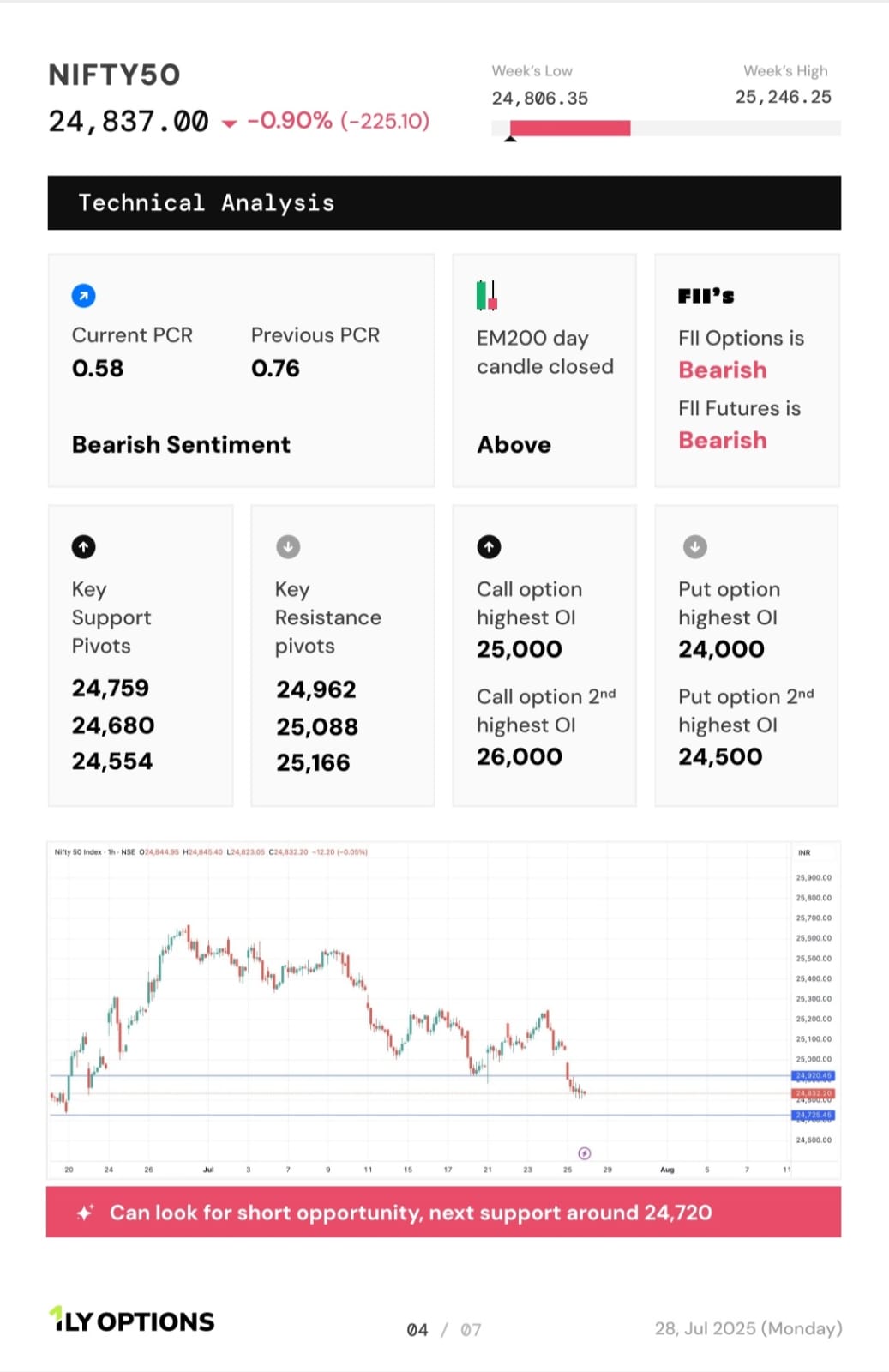Click the down arrow above Key Resistance
889x1372 pixels.
288,546
